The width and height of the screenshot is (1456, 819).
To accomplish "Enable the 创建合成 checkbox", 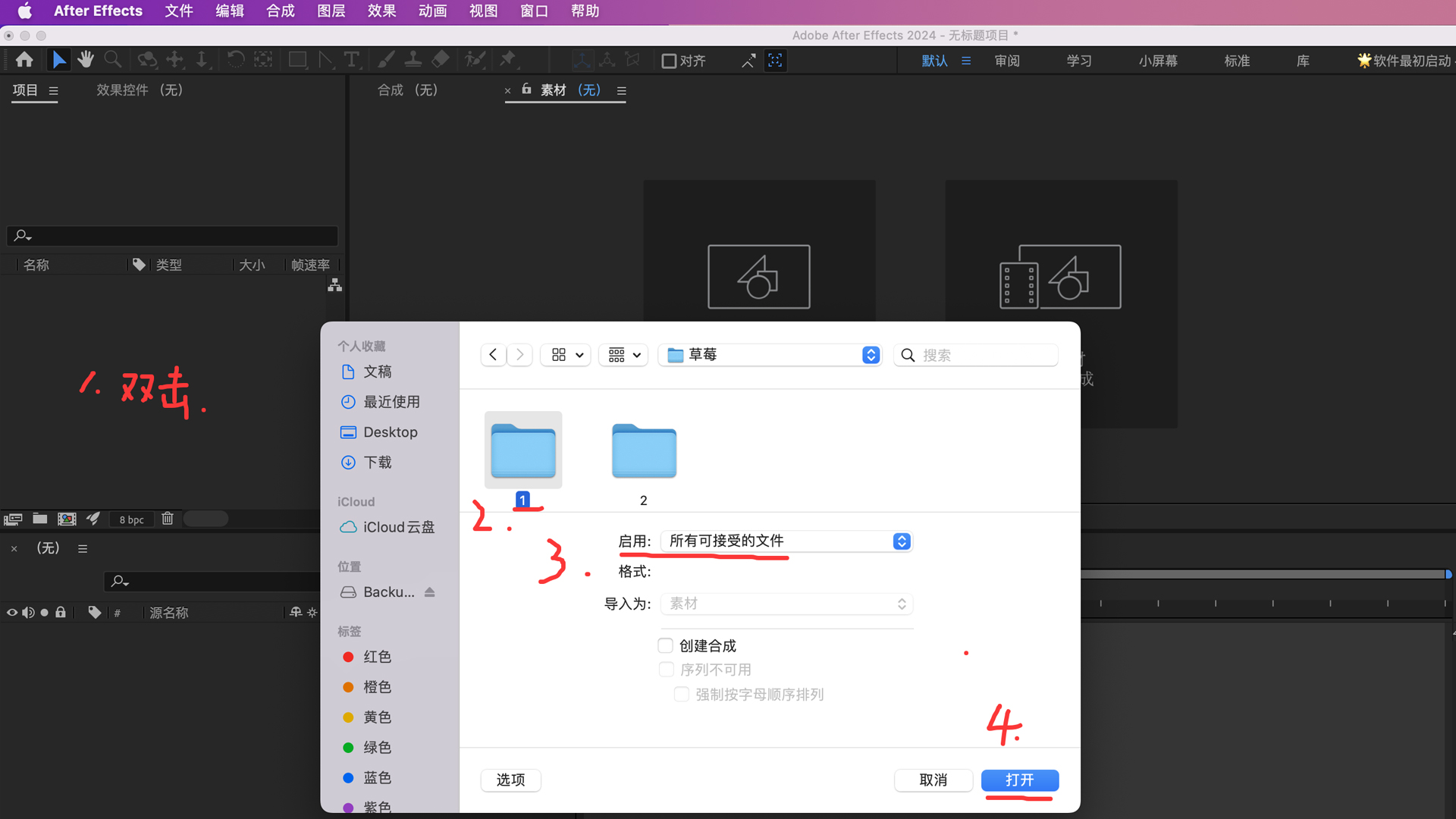I will coord(665,645).
